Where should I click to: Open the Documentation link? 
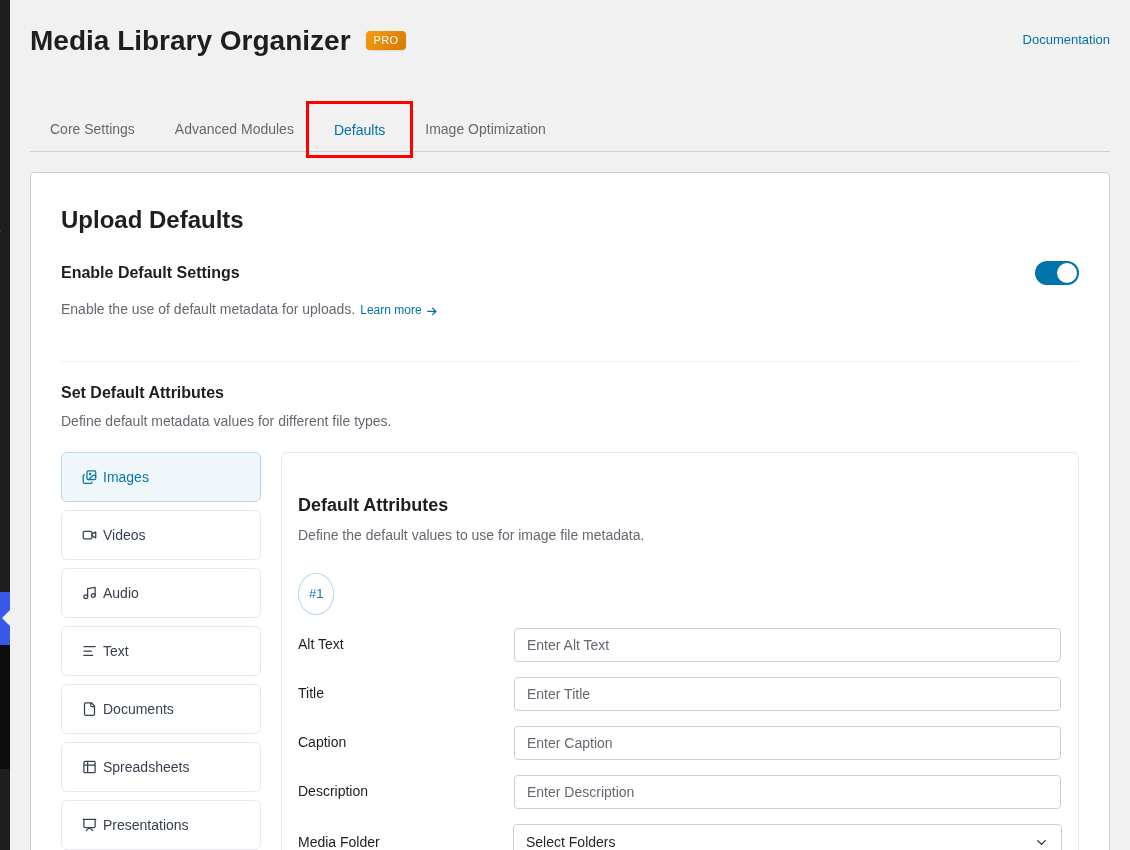pyautogui.click(x=1066, y=39)
